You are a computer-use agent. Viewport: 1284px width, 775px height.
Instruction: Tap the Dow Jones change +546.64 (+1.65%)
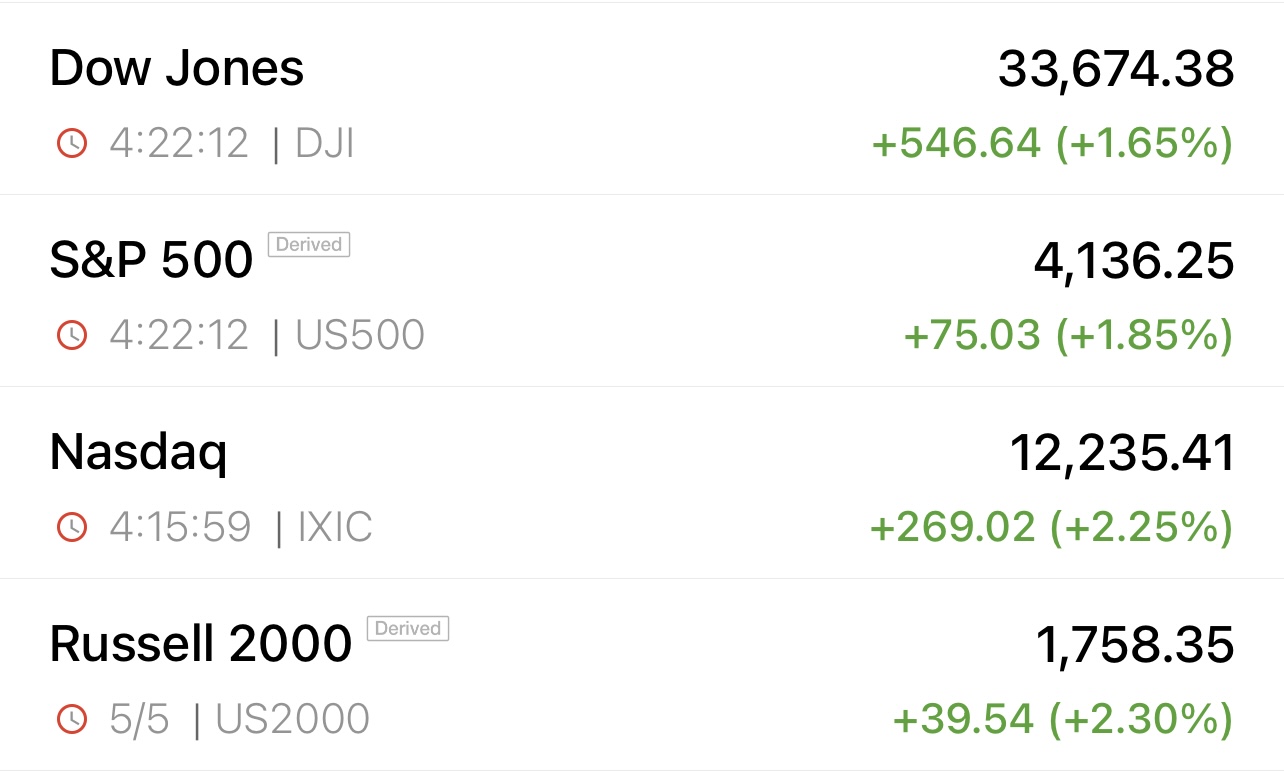pyautogui.click(x=1052, y=144)
